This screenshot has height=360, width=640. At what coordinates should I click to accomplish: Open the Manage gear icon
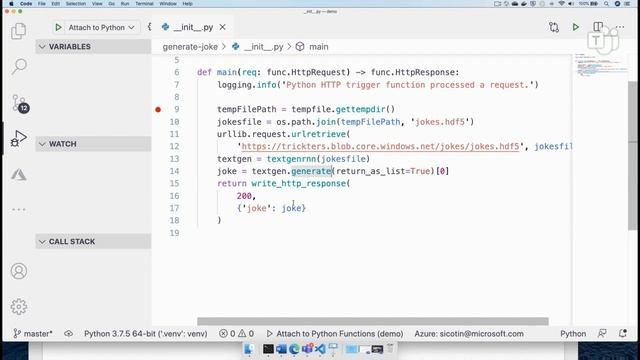[x=19, y=307]
